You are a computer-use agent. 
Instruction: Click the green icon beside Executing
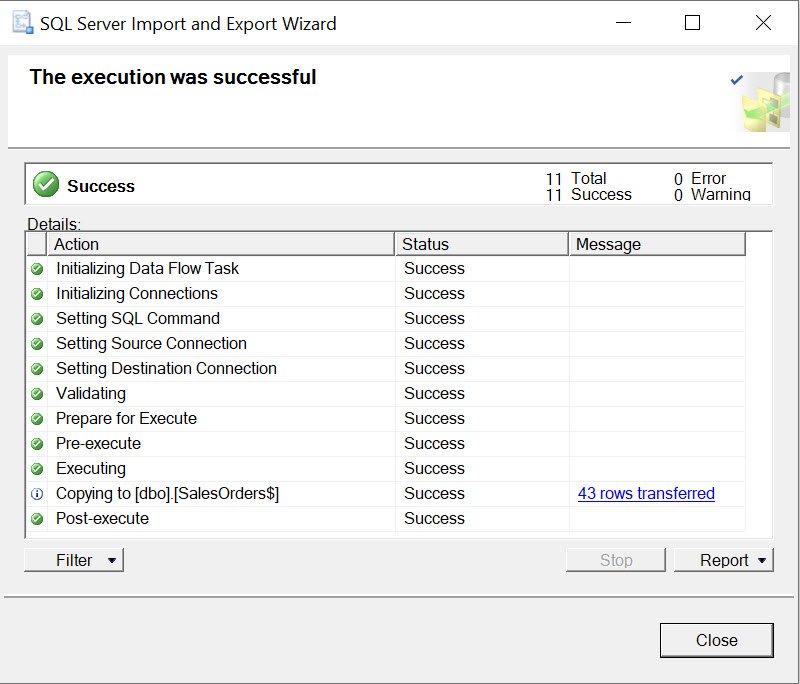coord(37,468)
